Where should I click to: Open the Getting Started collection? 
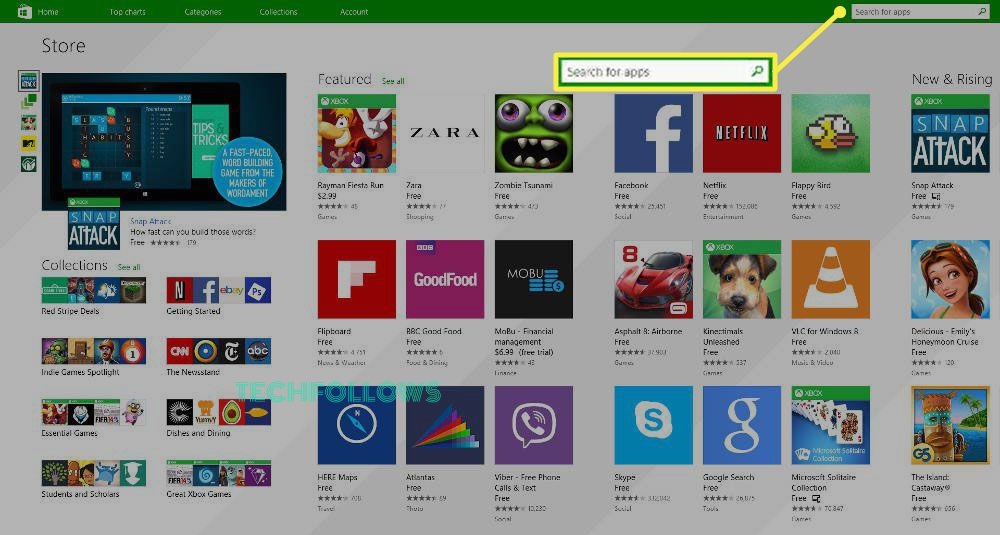(x=219, y=290)
